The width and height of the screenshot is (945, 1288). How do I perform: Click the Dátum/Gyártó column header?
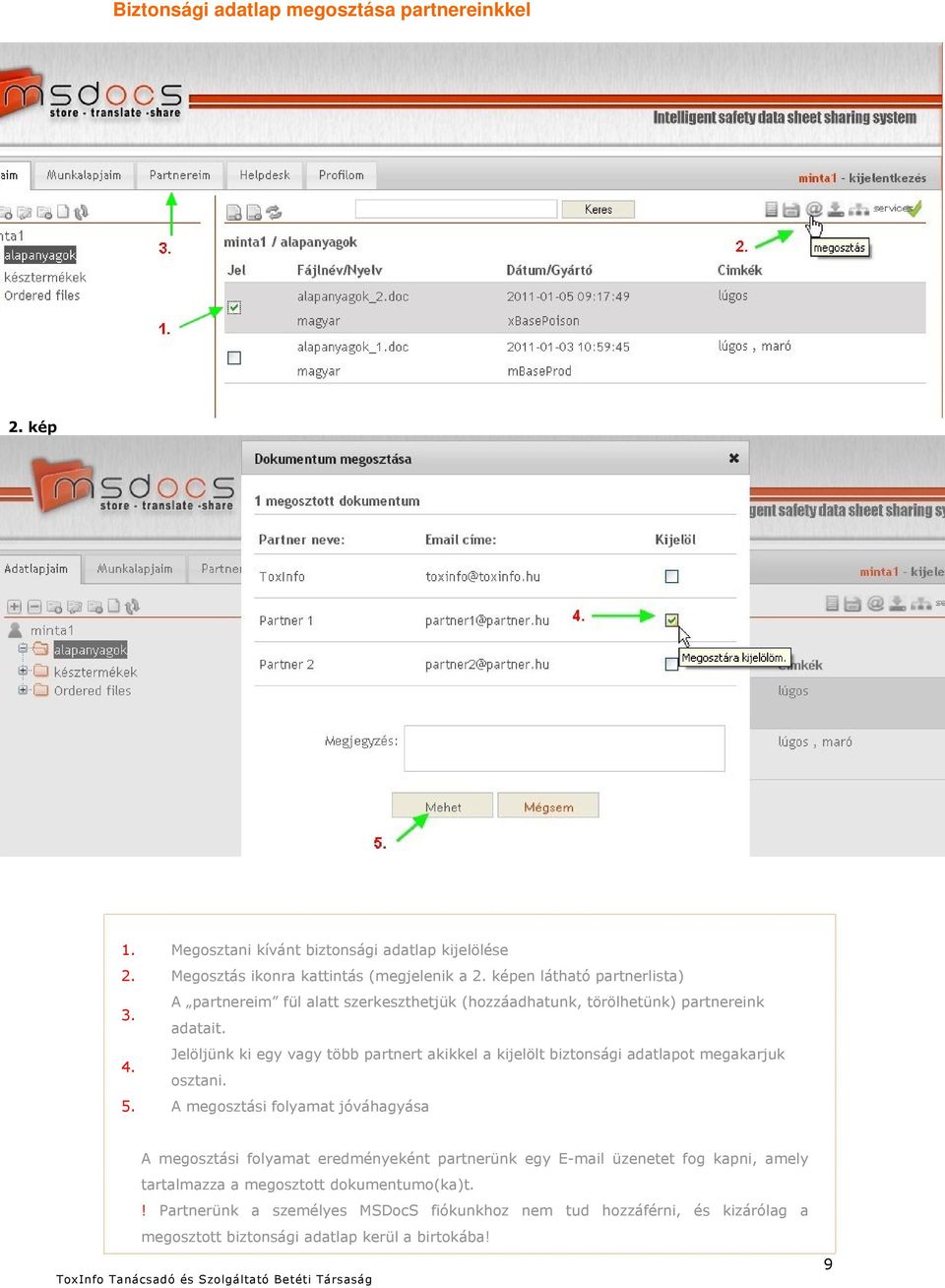click(x=549, y=270)
